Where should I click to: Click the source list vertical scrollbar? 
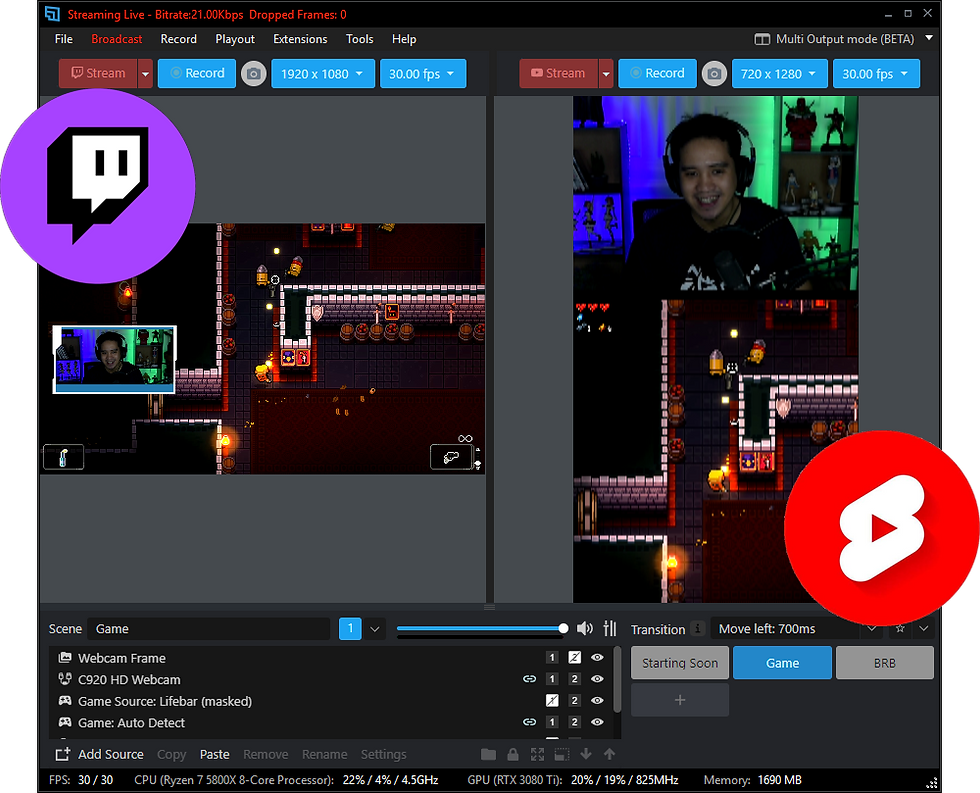click(618, 680)
